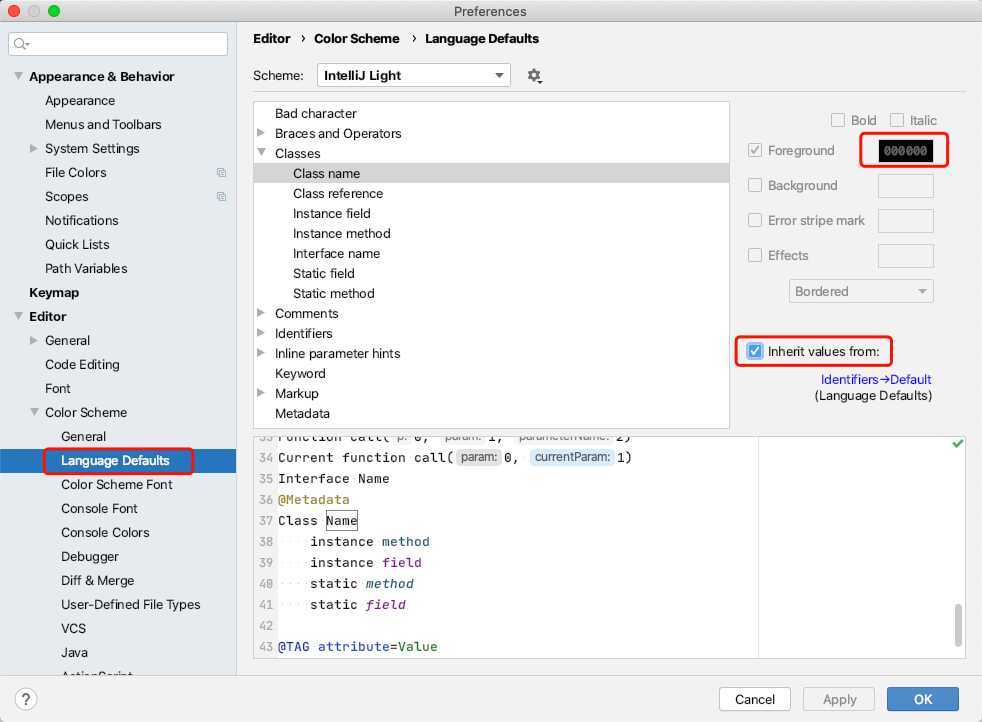Expand the General node under Editor
This screenshot has width=982, height=722.
pos(34,340)
